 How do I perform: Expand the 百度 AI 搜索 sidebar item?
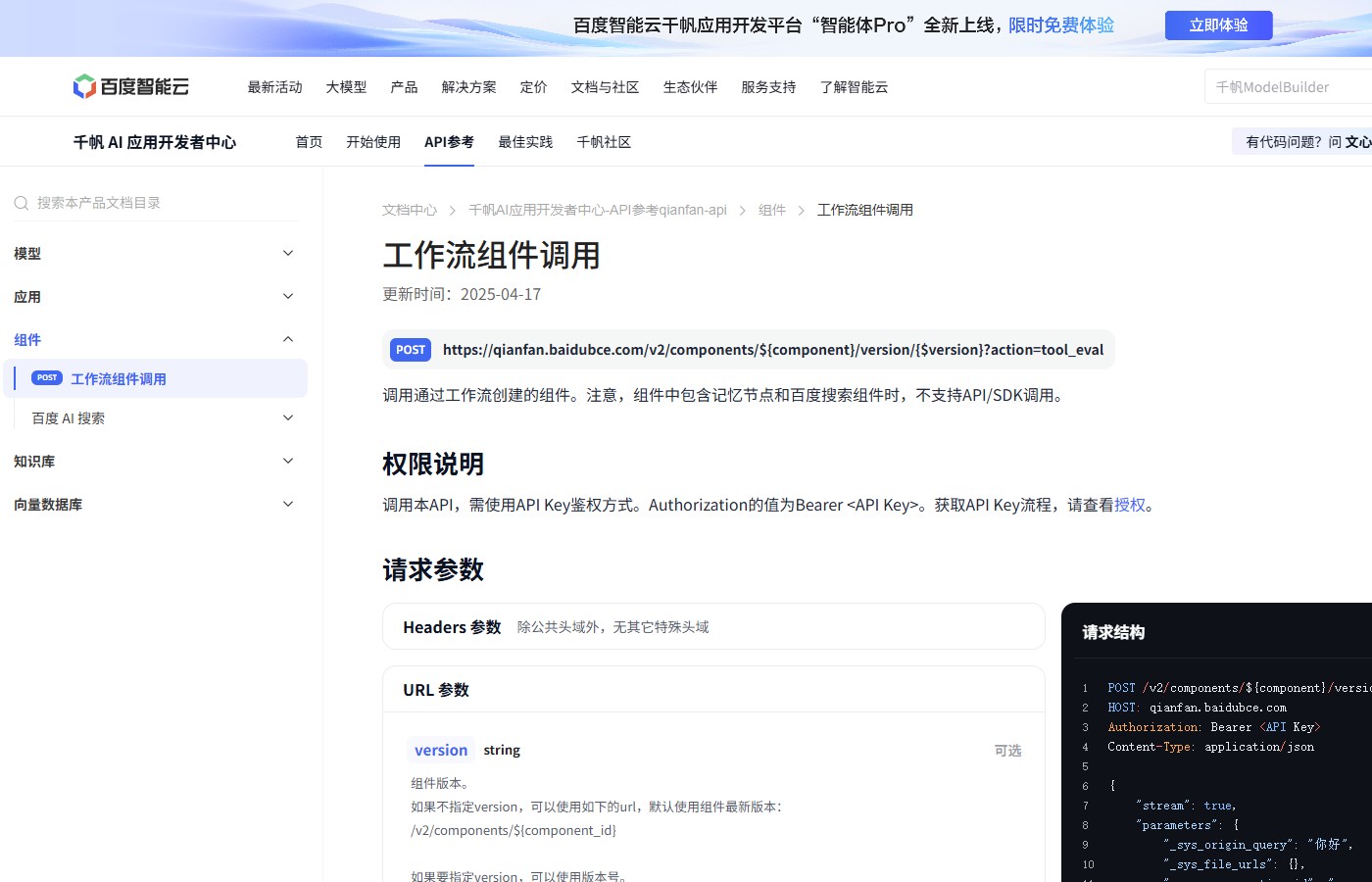pyautogui.click(x=288, y=417)
